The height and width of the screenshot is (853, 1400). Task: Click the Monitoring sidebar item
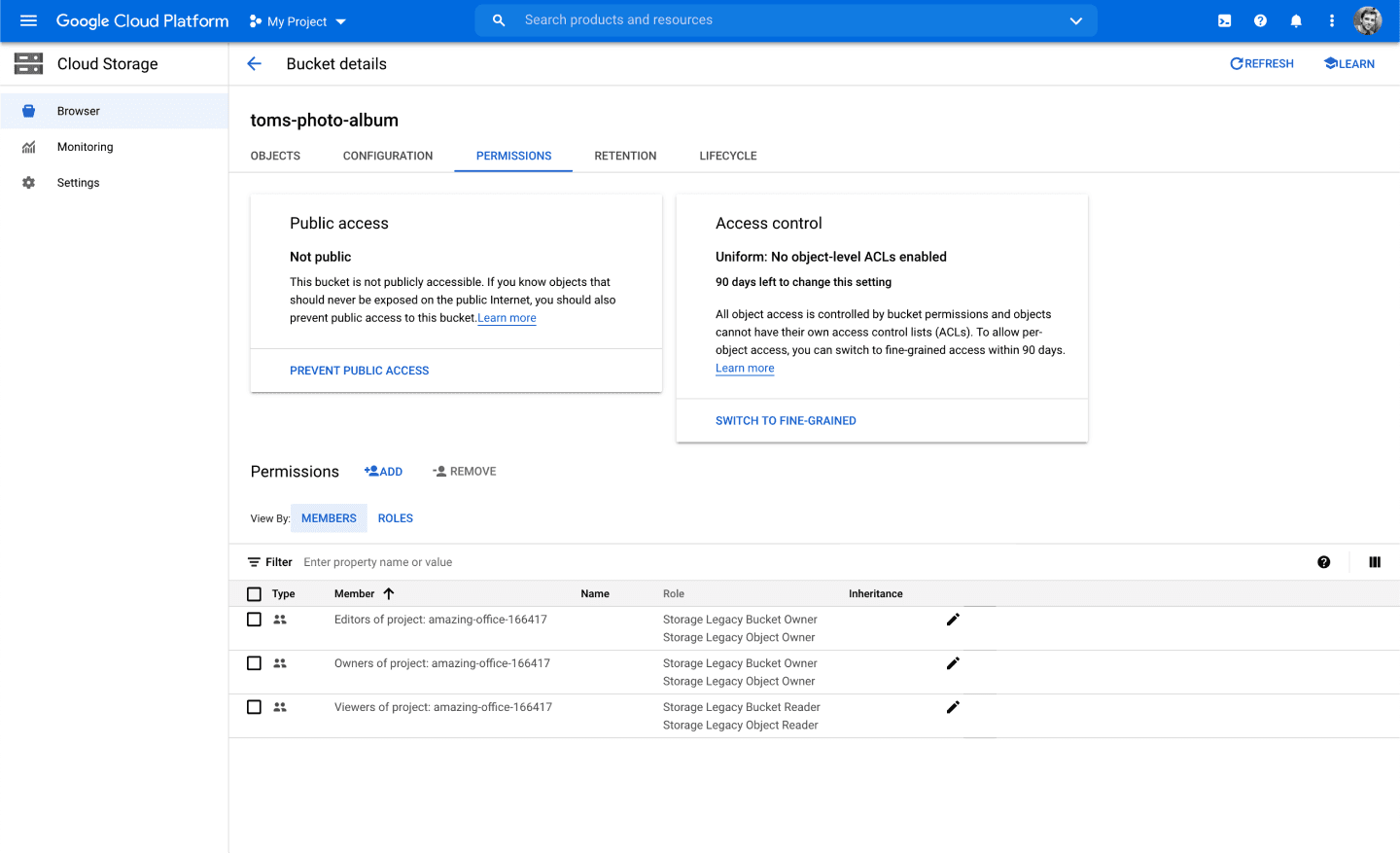(85, 147)
